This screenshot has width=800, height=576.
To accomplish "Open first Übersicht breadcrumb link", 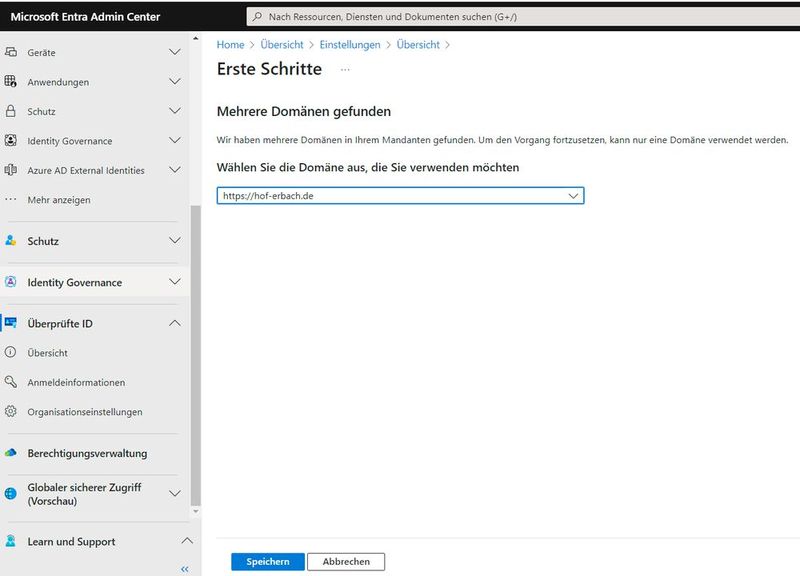I will 282,44.
